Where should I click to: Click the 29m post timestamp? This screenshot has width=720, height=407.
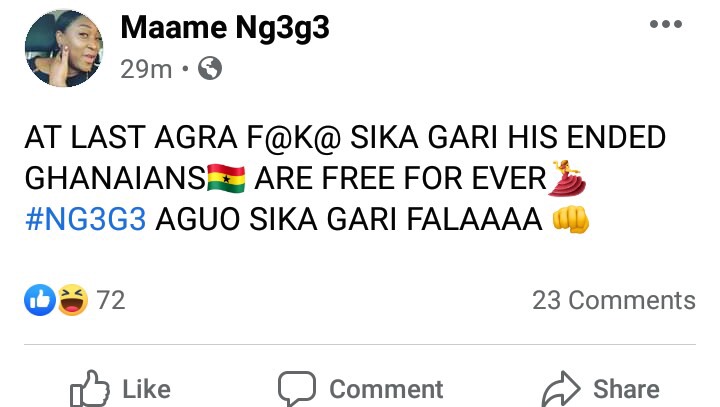point(146,69)
